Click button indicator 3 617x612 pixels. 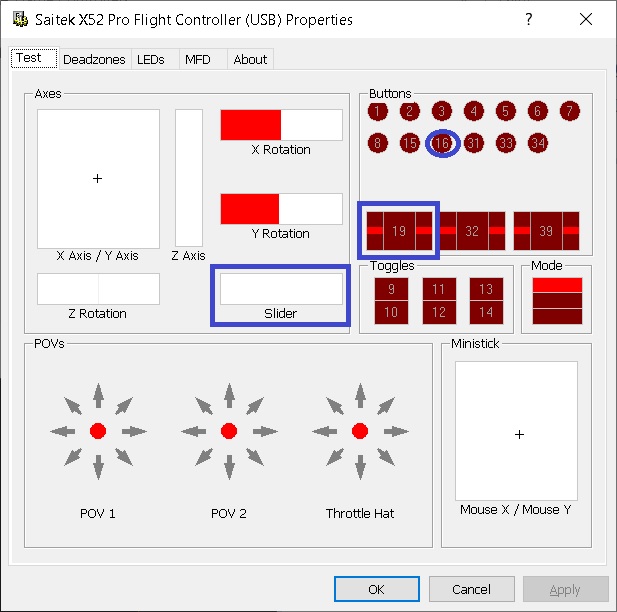tap(442, 111)
